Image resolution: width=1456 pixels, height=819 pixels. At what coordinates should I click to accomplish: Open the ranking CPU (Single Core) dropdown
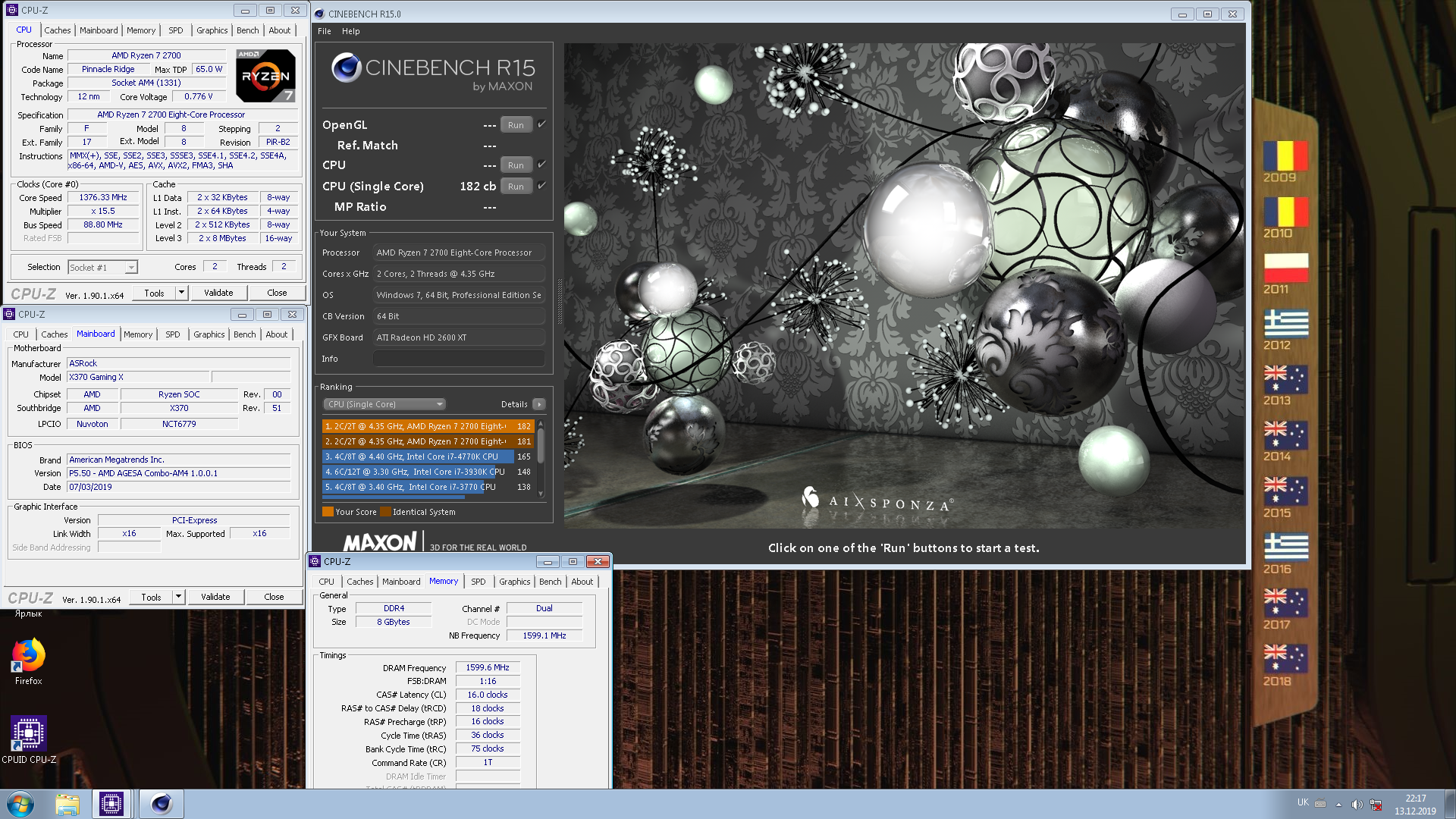(384, 404)
